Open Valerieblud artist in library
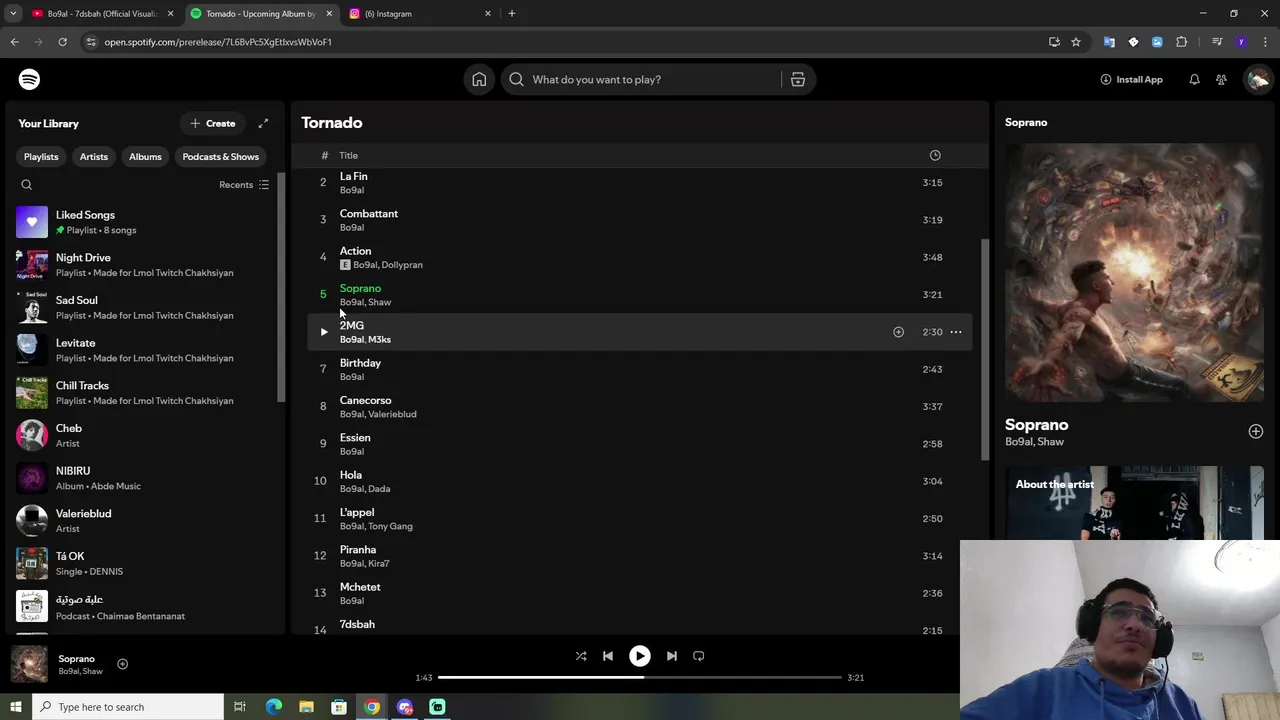 click(x=145, y=521)
